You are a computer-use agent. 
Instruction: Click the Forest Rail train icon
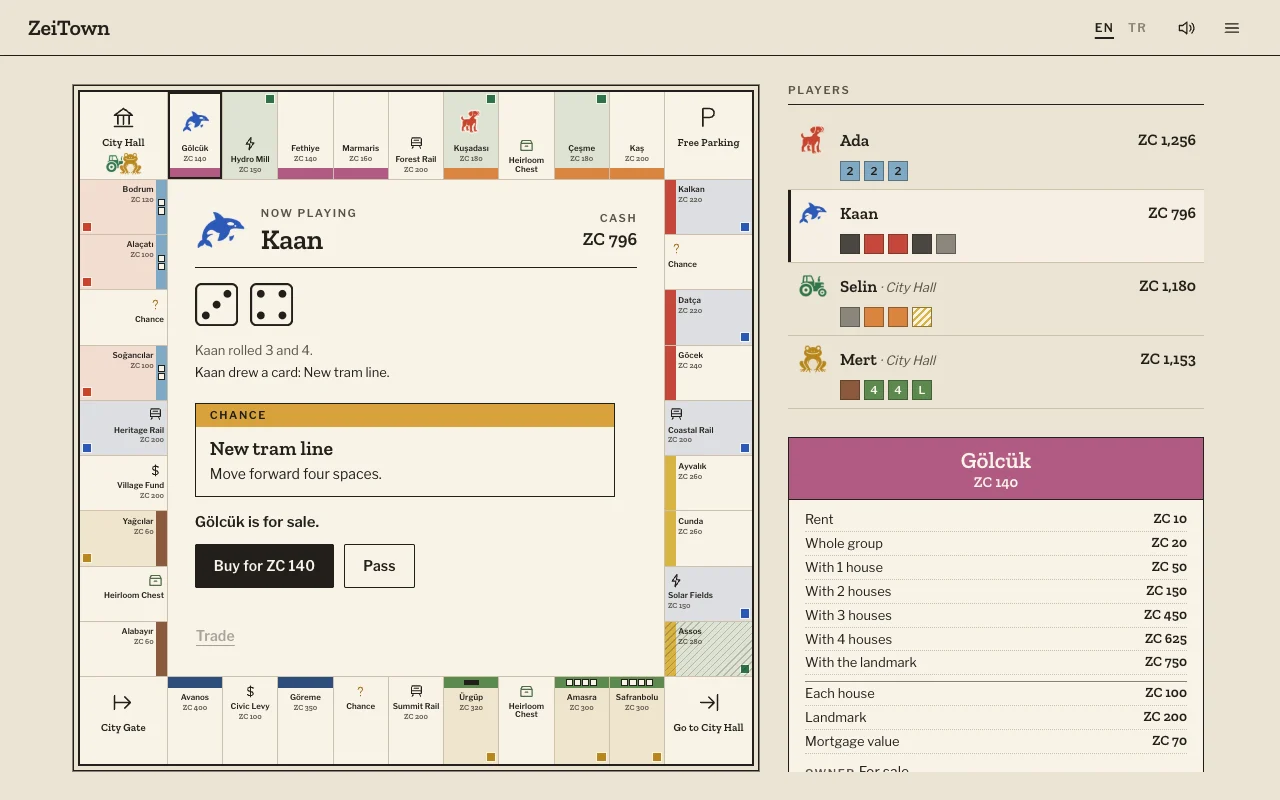[416, 143]
